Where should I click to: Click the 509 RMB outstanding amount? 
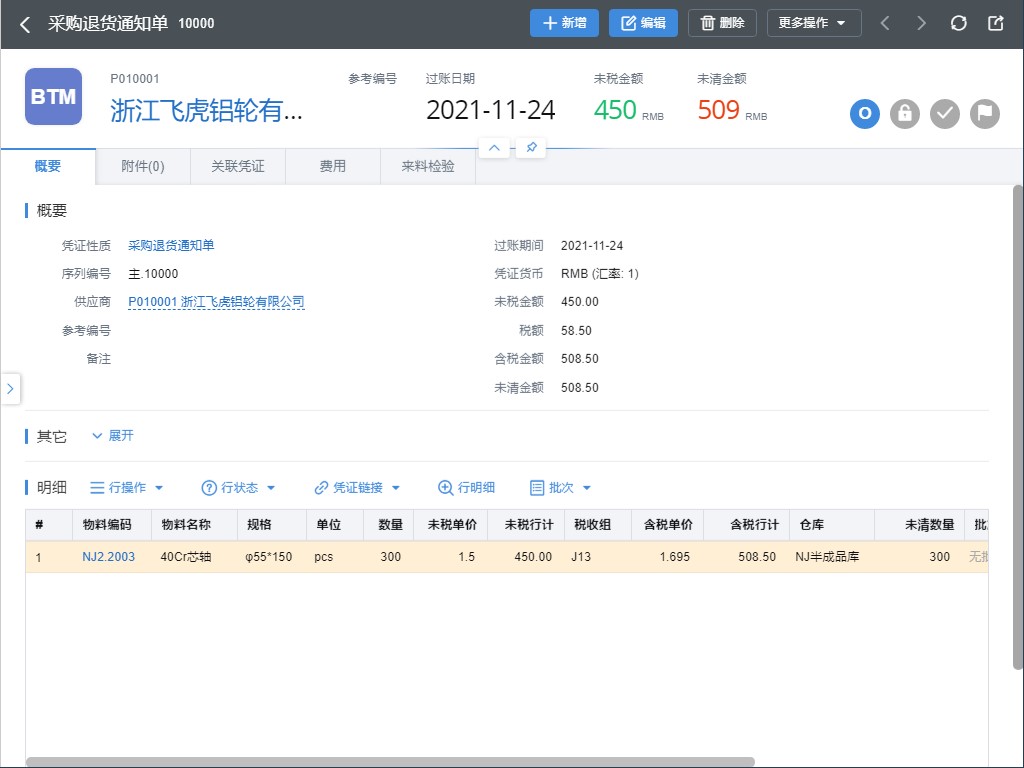[732, 110]
